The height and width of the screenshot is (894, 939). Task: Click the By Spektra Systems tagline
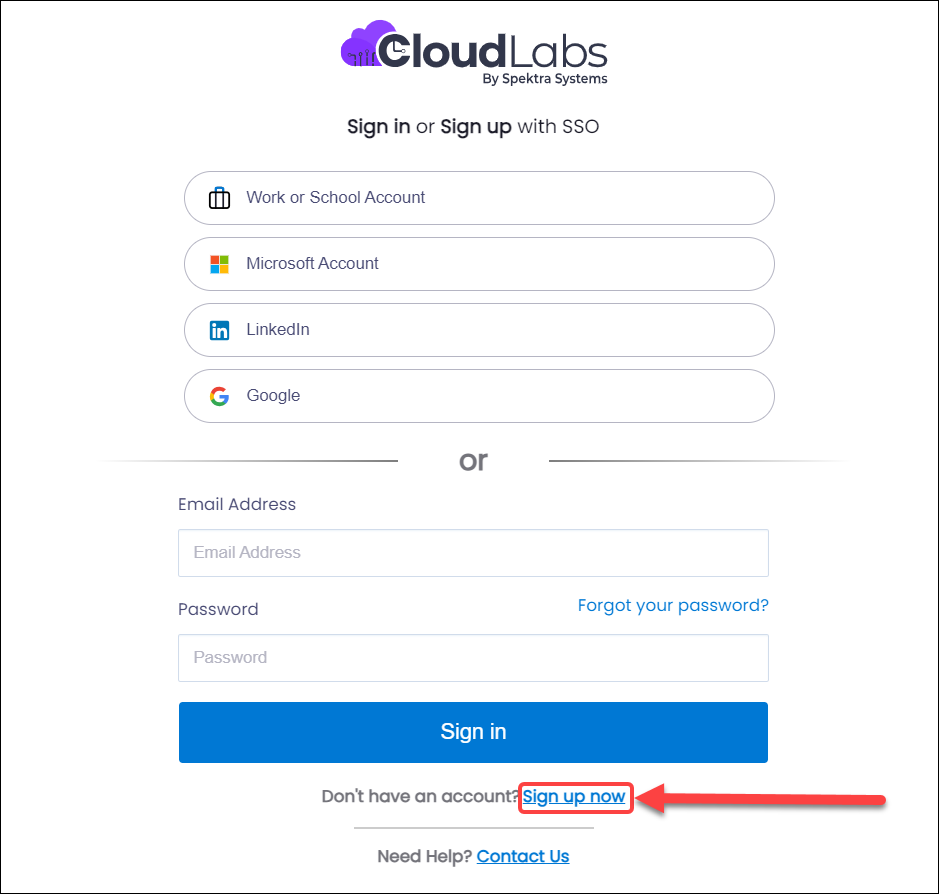click(545, 79)
